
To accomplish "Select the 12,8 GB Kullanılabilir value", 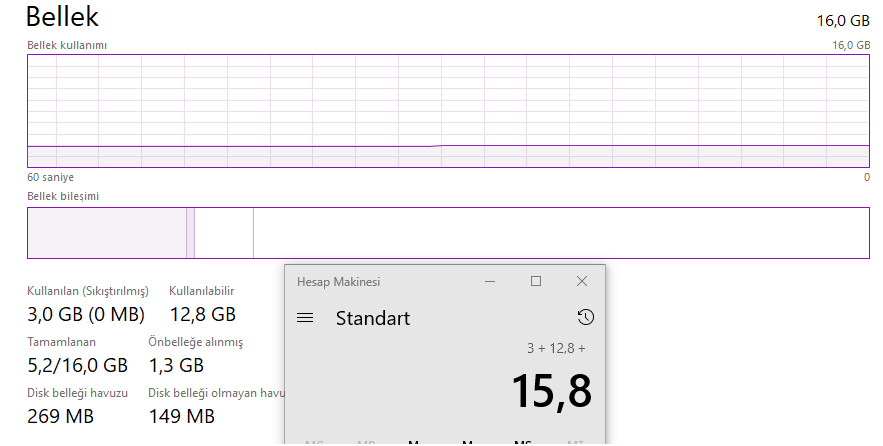I will pyautogui.click(x=202, y=314).
